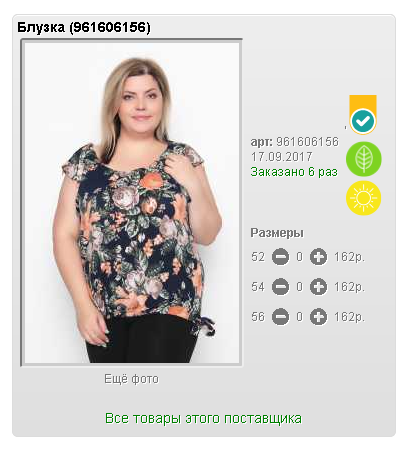The width and height of the screenshot is (414, 450).
Task: Decrease quantity for size 56
Action: click(x=280, y=317)
